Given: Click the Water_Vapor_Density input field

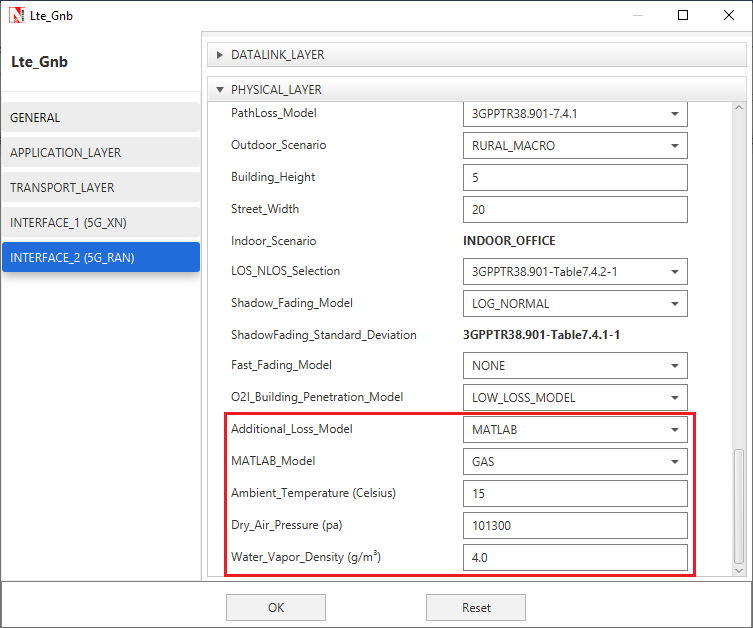Looking at the screenshot, I should 575,557.
